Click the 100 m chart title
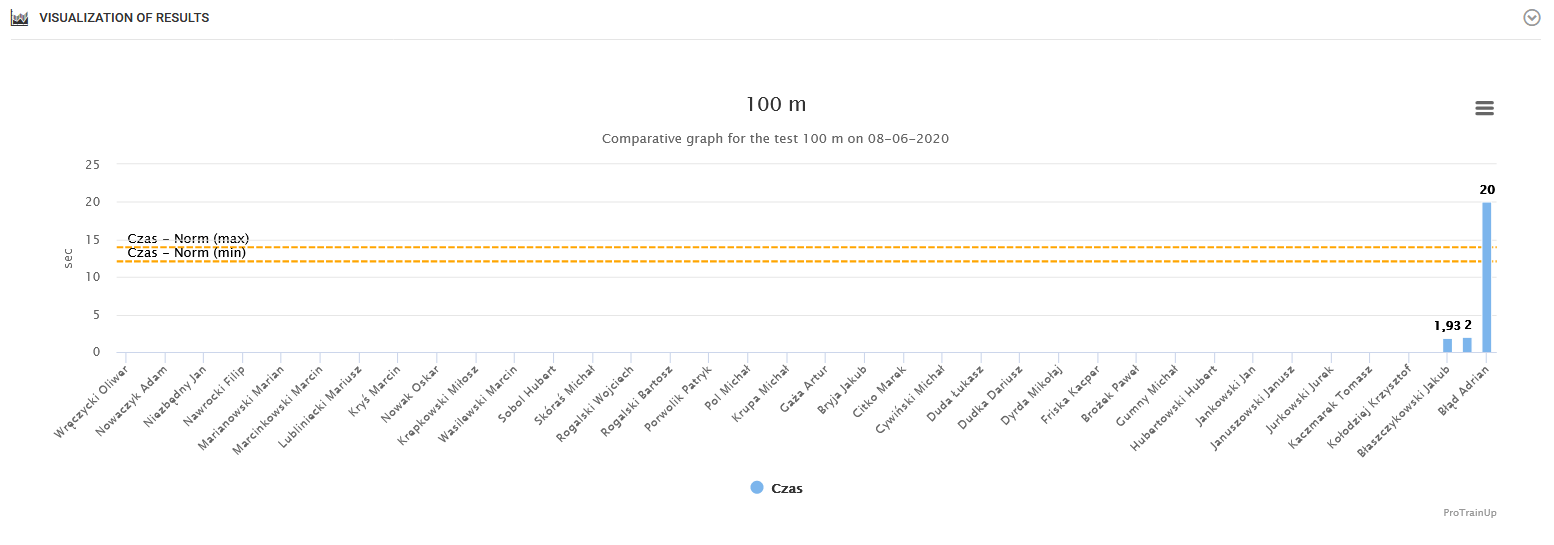This screenshot has width=1554, height=545. [776, 104]
